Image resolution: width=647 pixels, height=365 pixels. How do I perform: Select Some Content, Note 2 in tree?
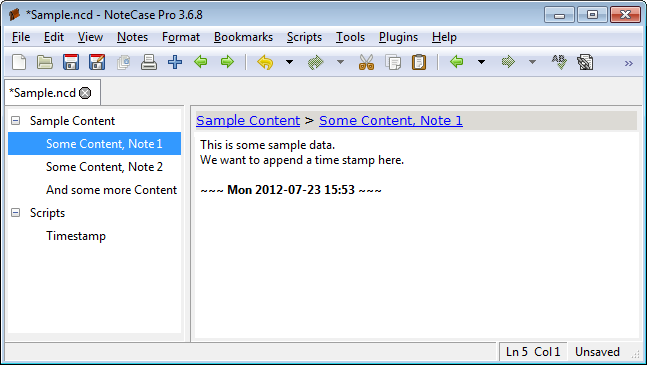click(x=104, y=167)
